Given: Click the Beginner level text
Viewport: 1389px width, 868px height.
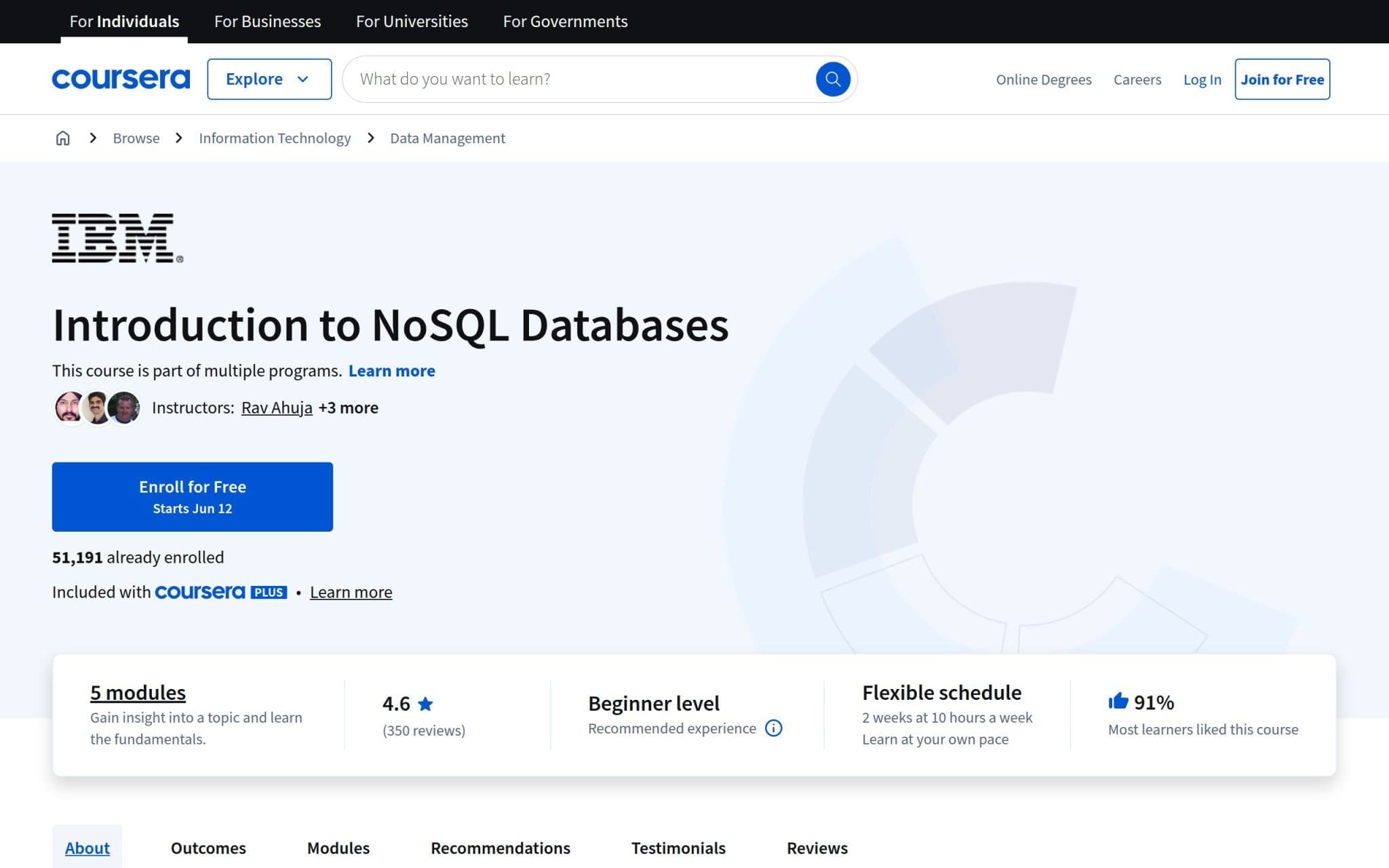Looking at the screenshot, I should [654, 703].
